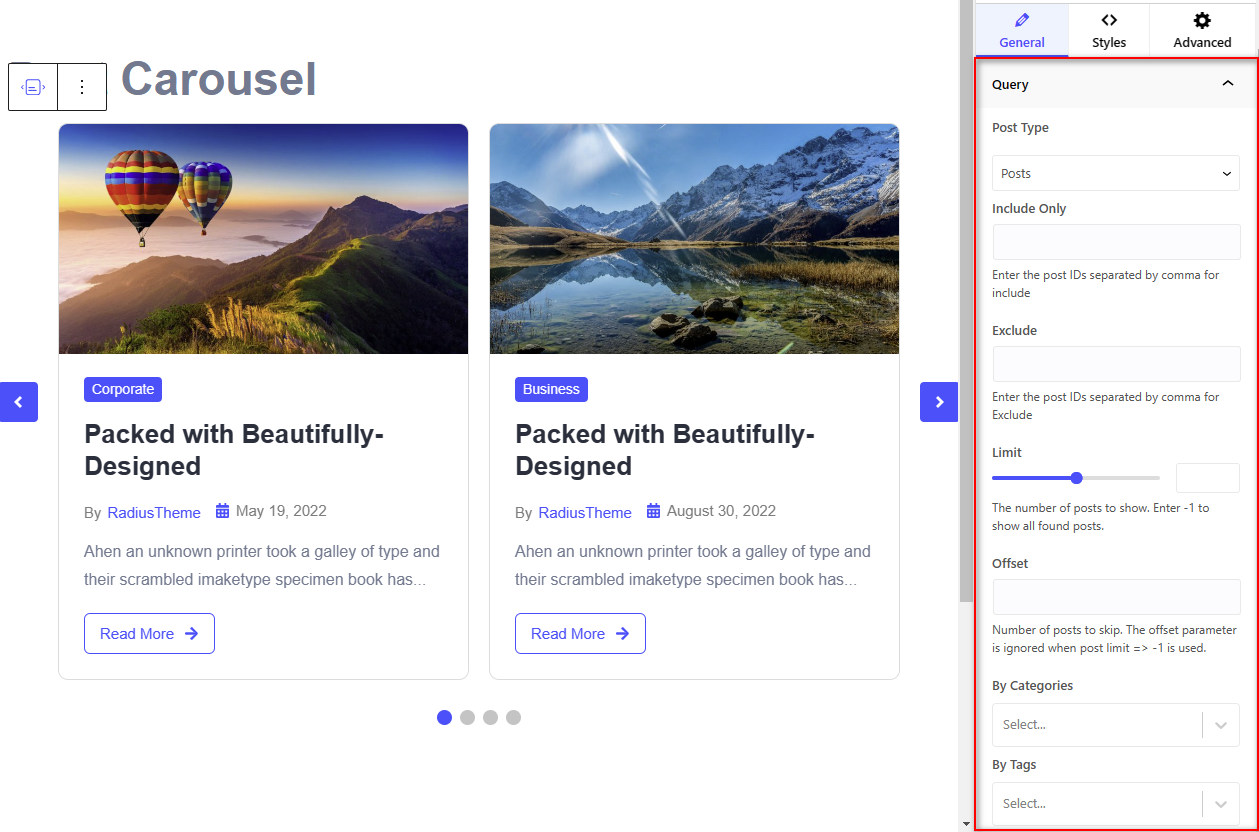This screenshot has width=1259, height=832.
Task: Click the pencil icon on the General tab
Action: click(1021, 20)
